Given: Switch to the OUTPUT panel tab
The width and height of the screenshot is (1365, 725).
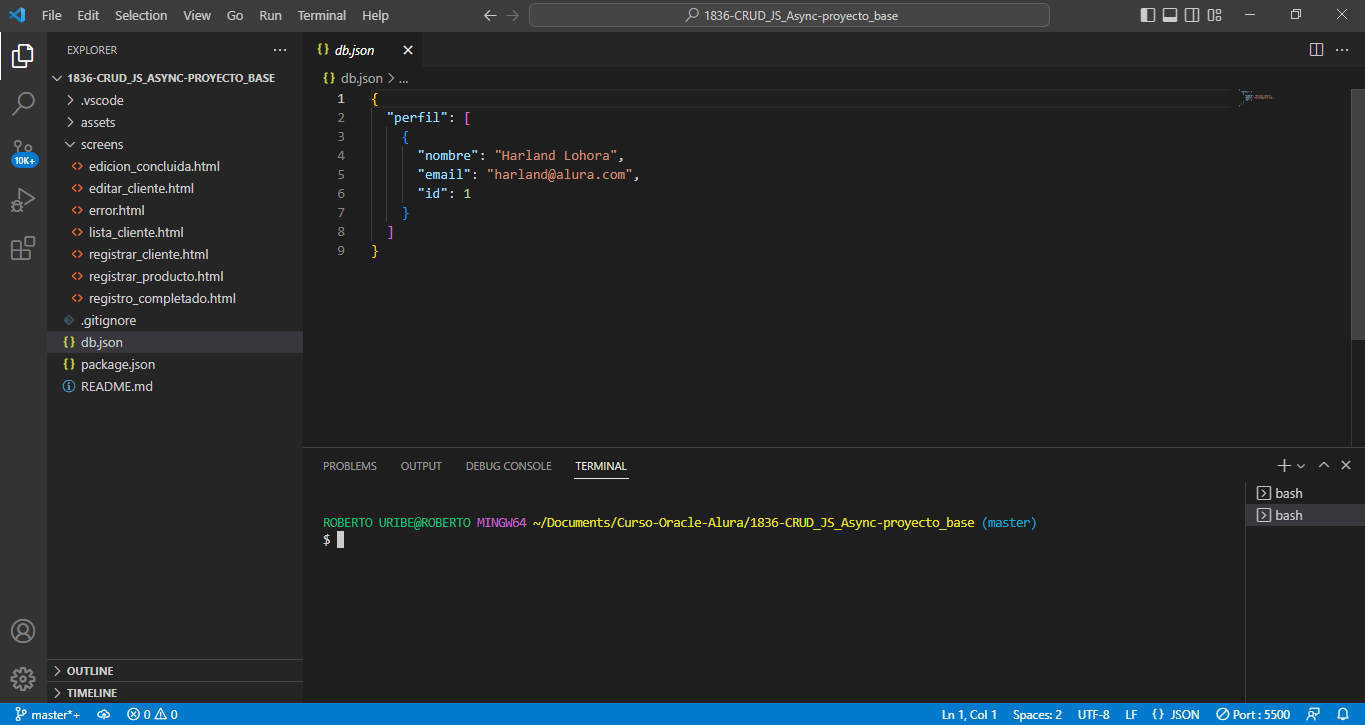Looking at the screenshot, I should click(x=421, y=466).
